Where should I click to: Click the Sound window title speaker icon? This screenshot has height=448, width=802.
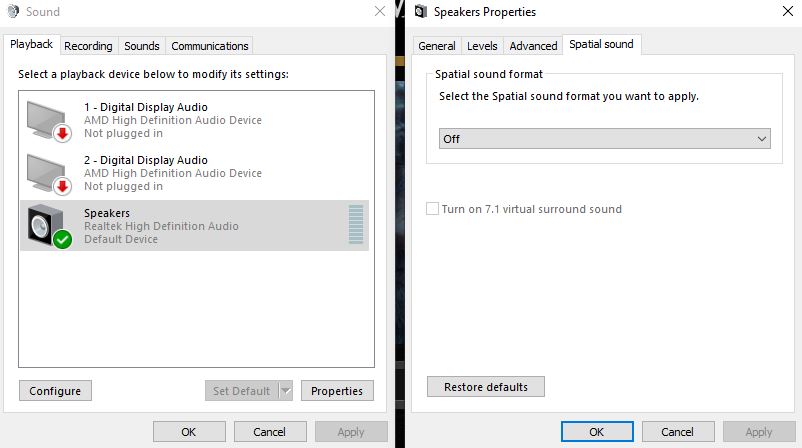pos(13,11)
